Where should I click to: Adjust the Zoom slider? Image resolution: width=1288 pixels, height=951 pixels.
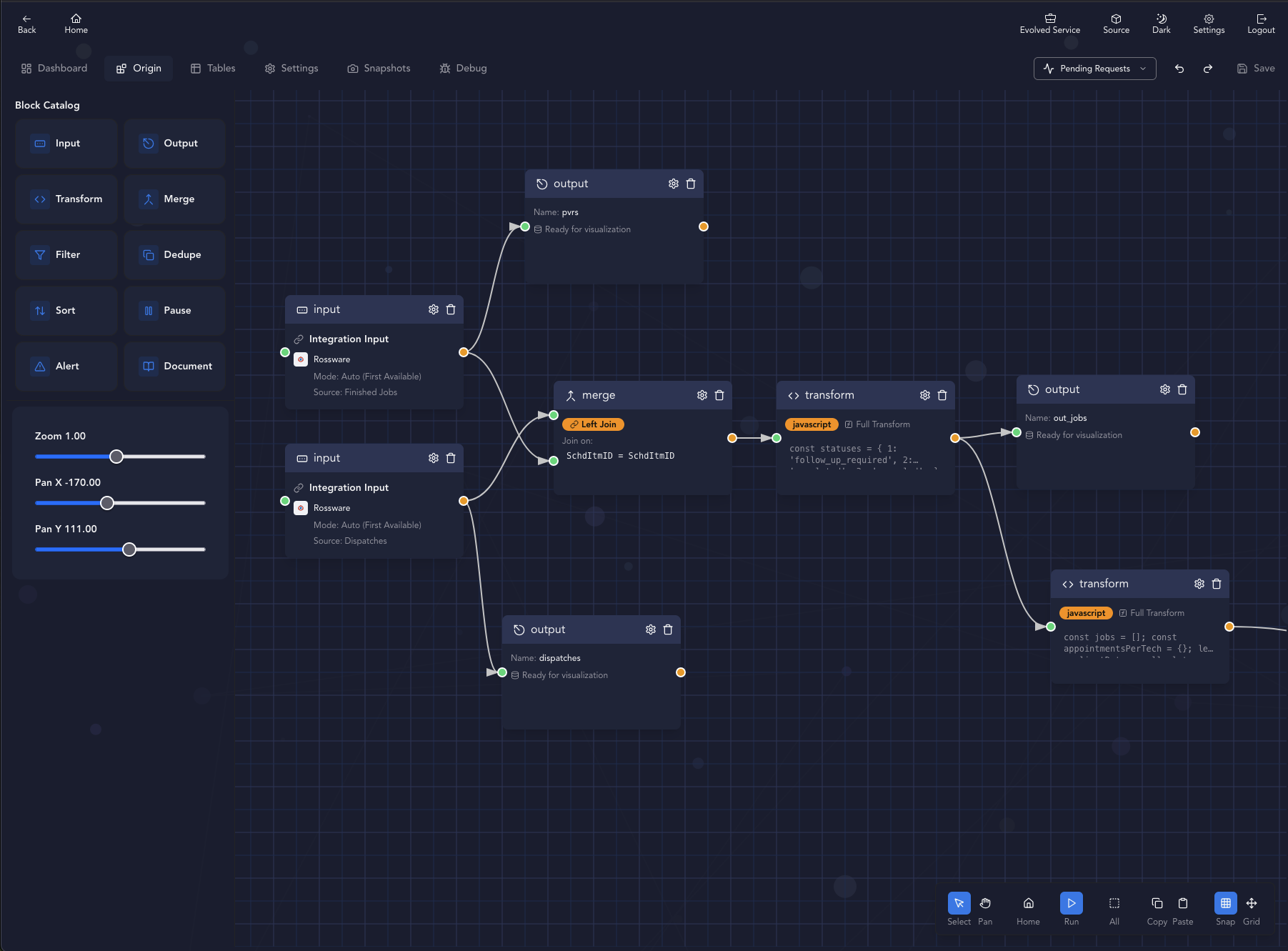pos(116,457)
